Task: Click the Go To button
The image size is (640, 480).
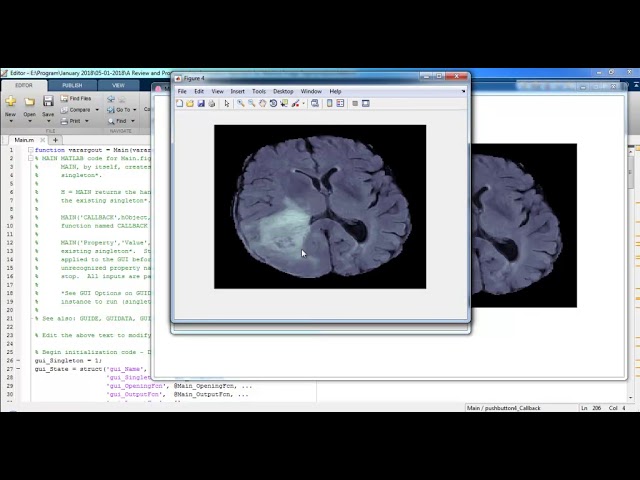Action: pos(119,110)
